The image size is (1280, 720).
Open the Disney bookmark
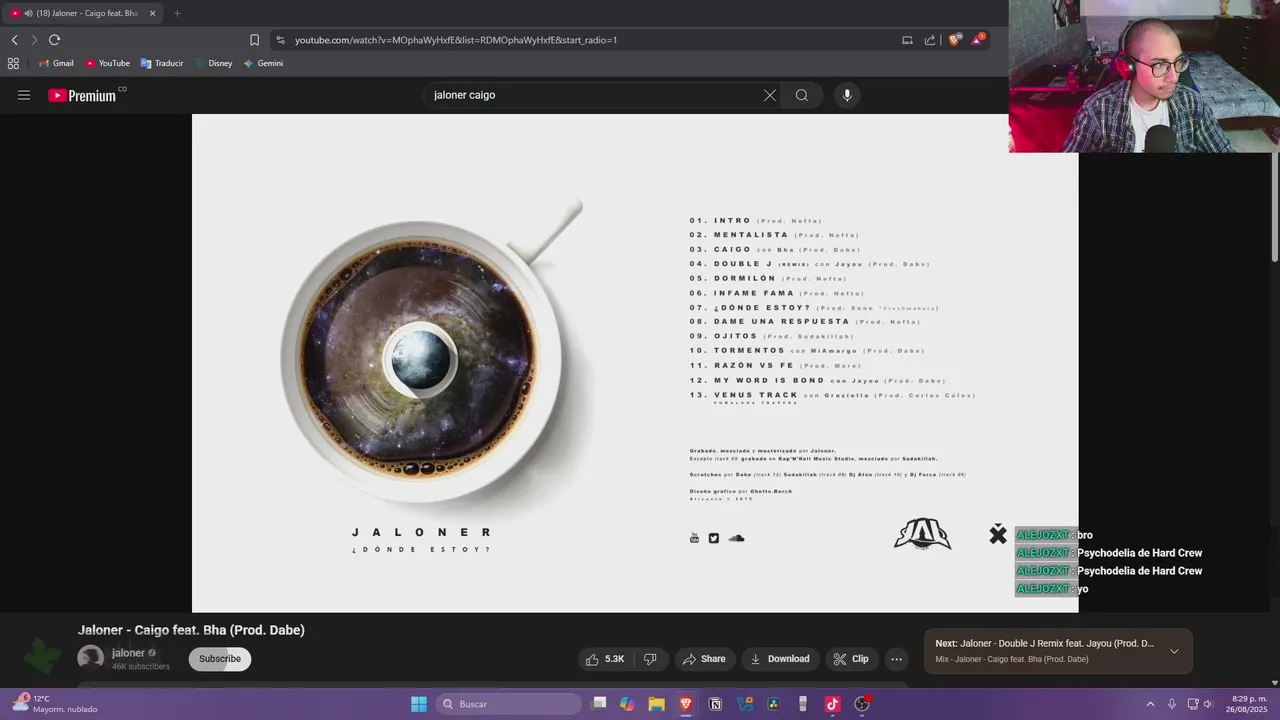coord(213,63)
